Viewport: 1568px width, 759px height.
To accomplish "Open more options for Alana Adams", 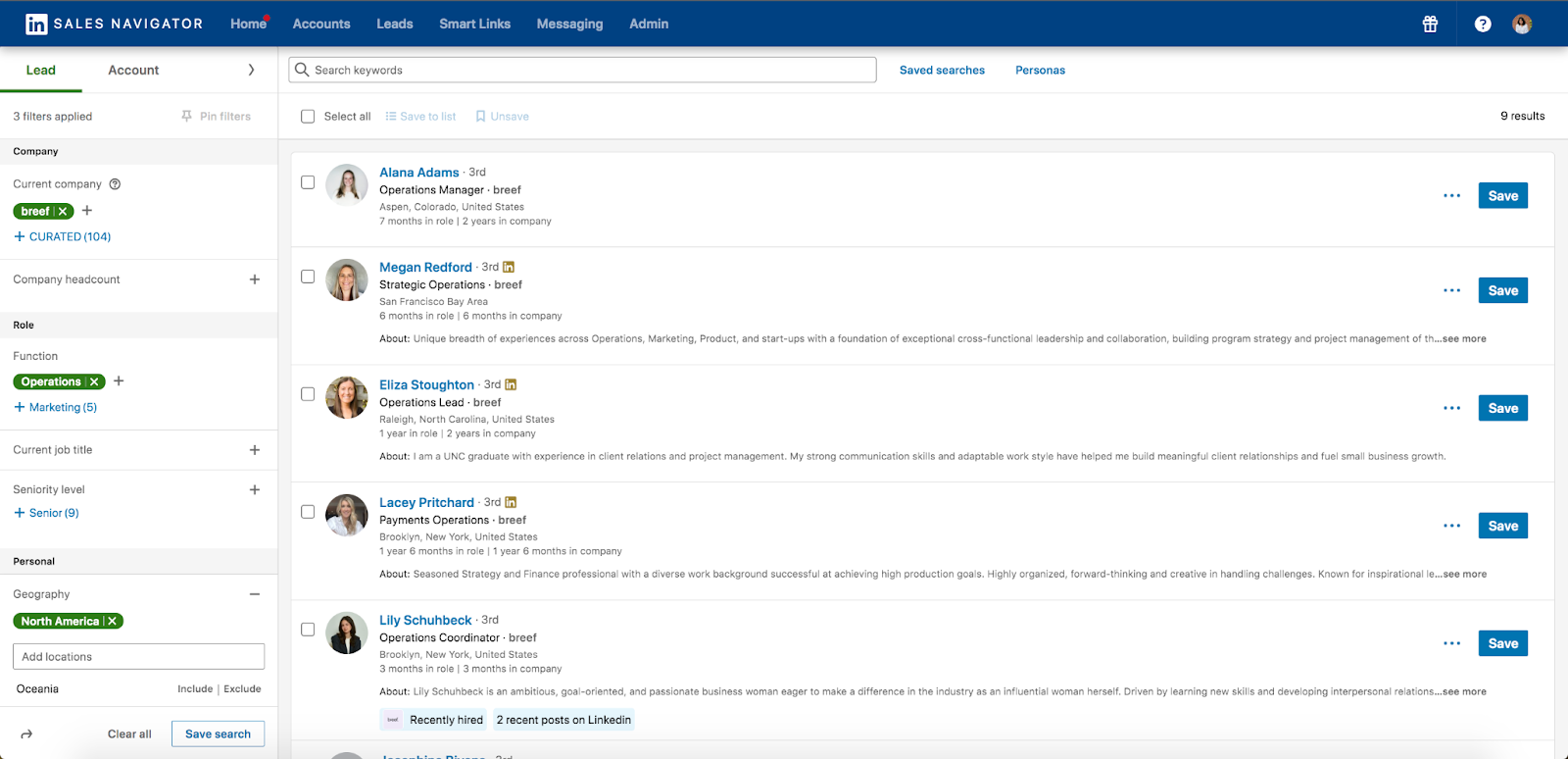I will click(1451, 196).
